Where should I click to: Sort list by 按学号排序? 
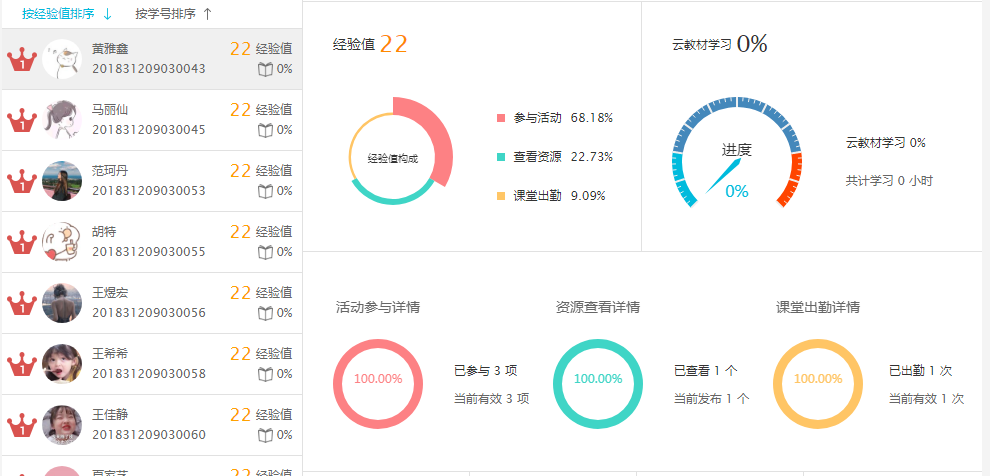[165, 14]
